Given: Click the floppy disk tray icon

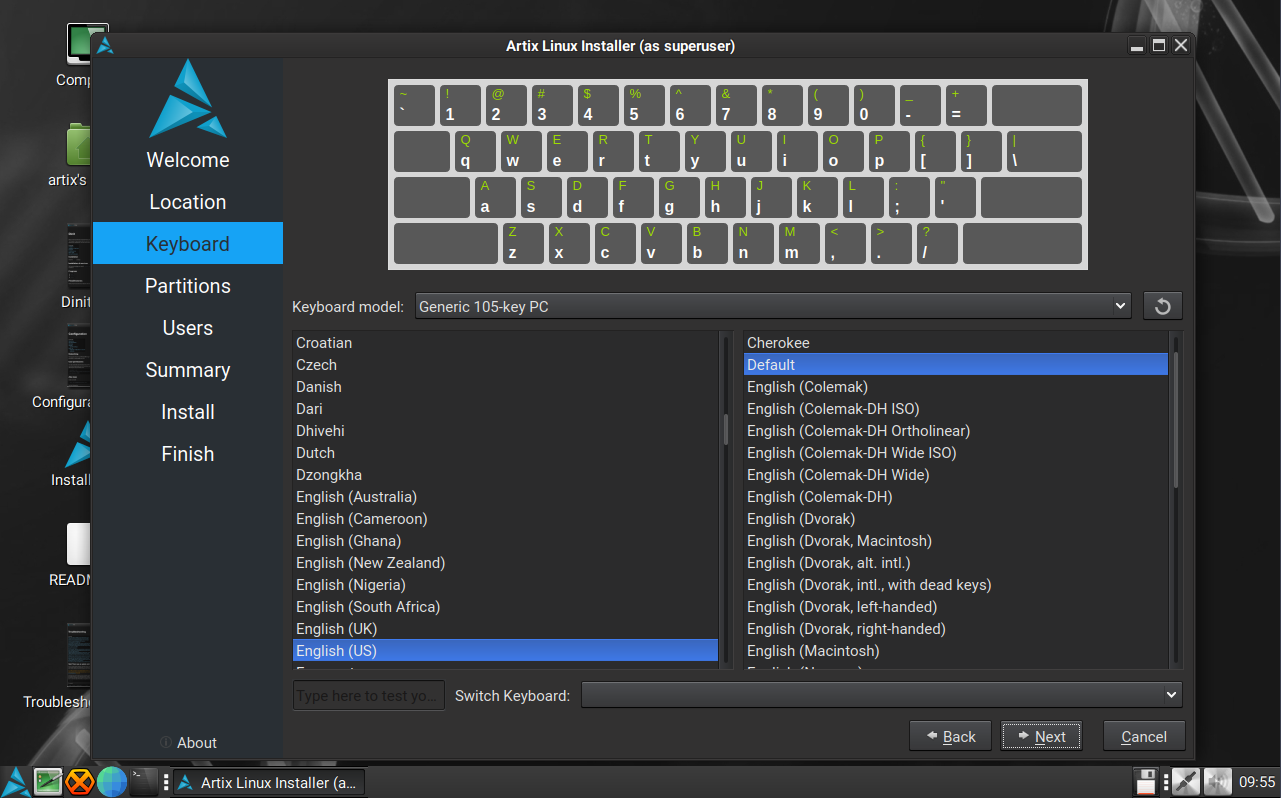Looking at the screenshot, I should (1146, 781).
